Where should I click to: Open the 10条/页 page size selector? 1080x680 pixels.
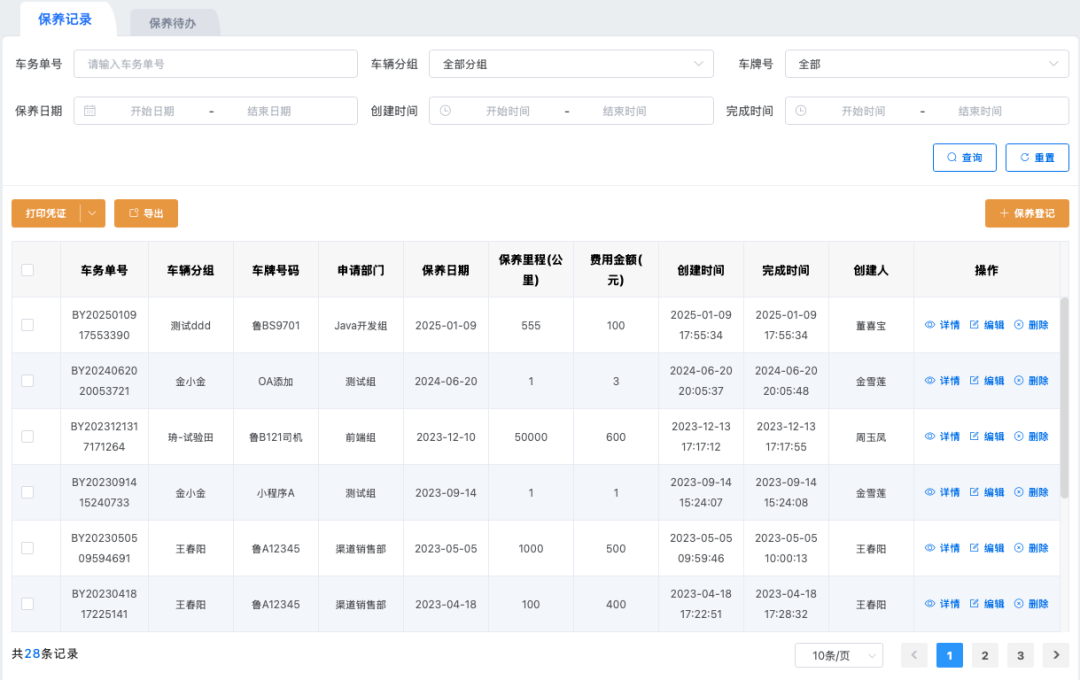(839, 655)
